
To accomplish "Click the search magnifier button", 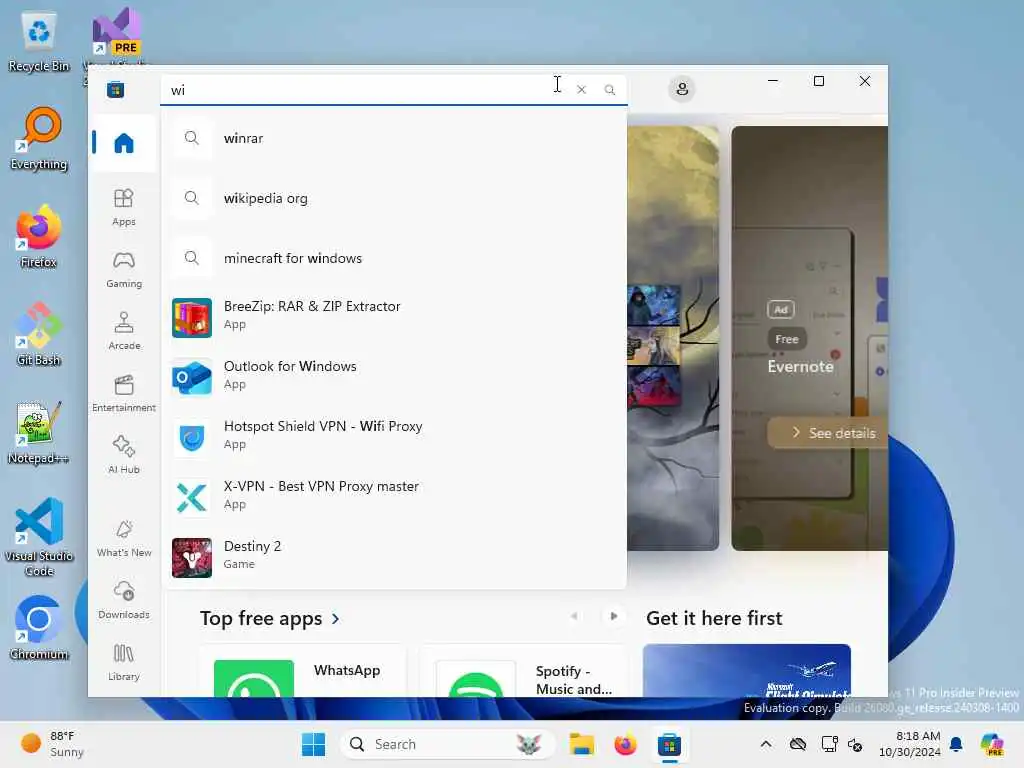I will pos(609,89).
